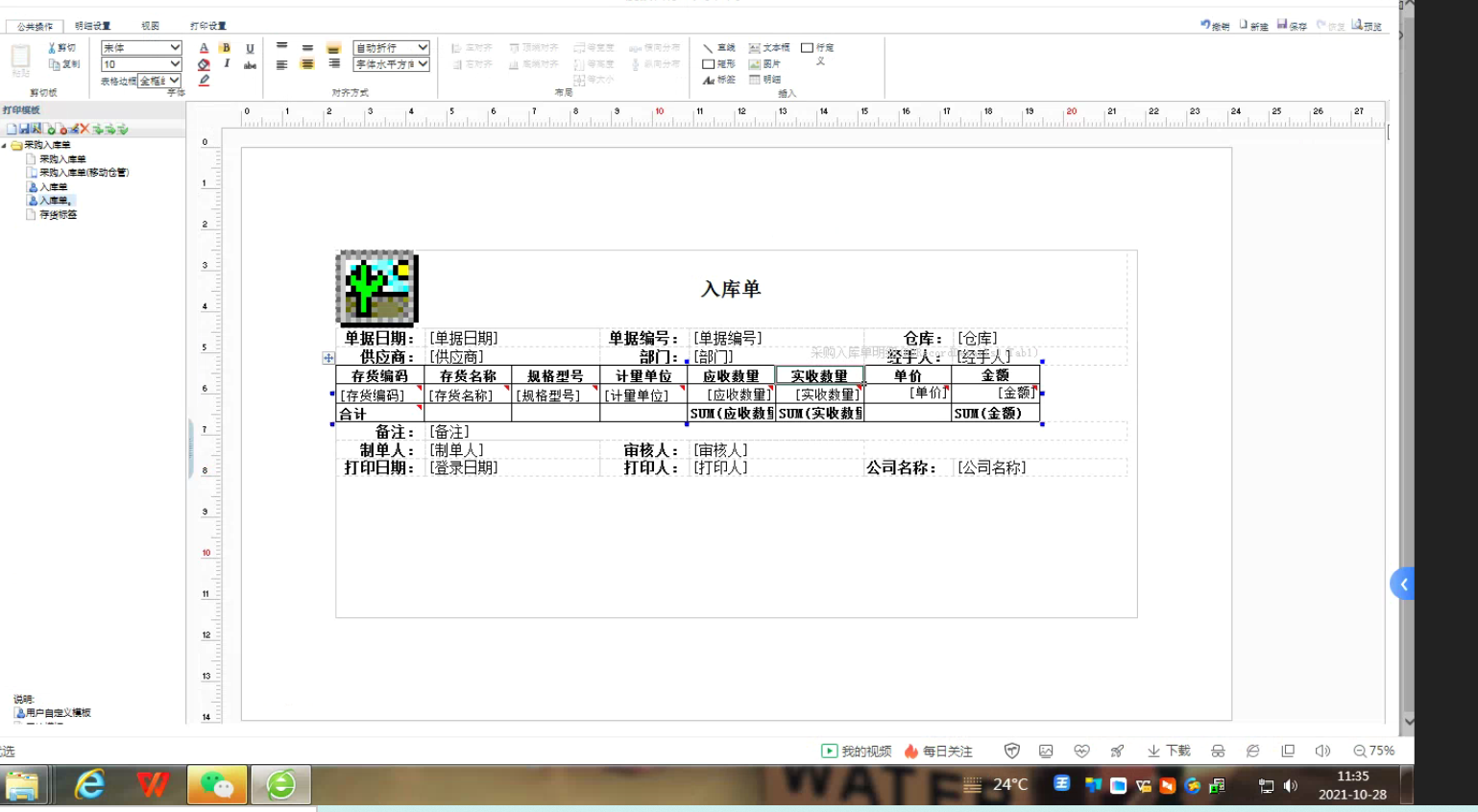This screenshot has width=1478, height=812.
Task: Toggle underline formatting (U)
Action: [250, 48]
